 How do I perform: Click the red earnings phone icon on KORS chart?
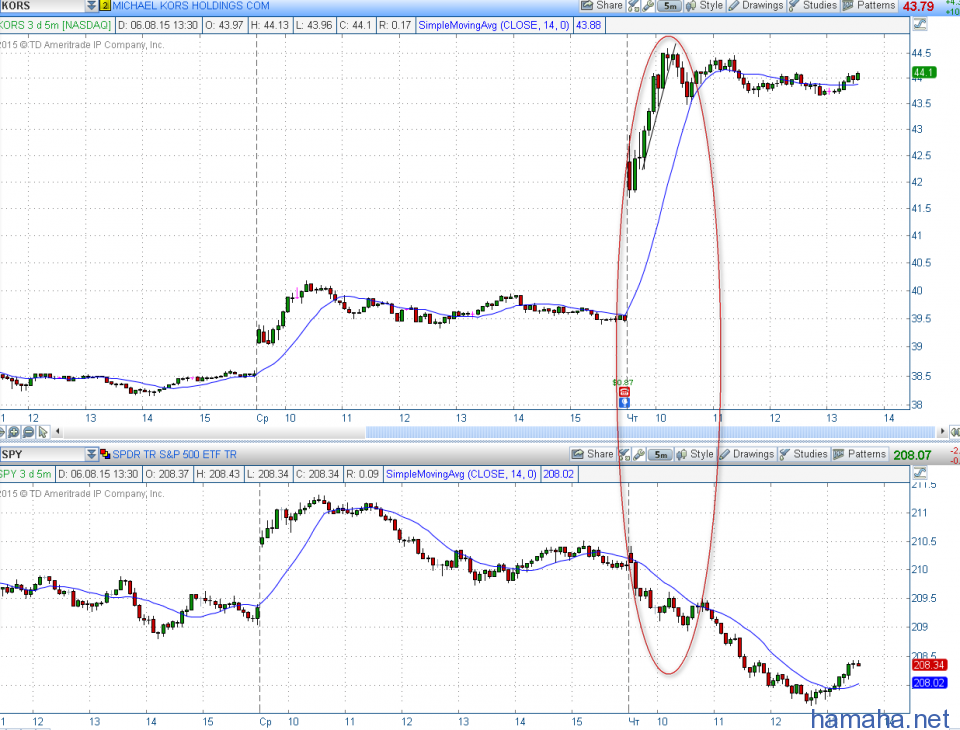(624, 392)
